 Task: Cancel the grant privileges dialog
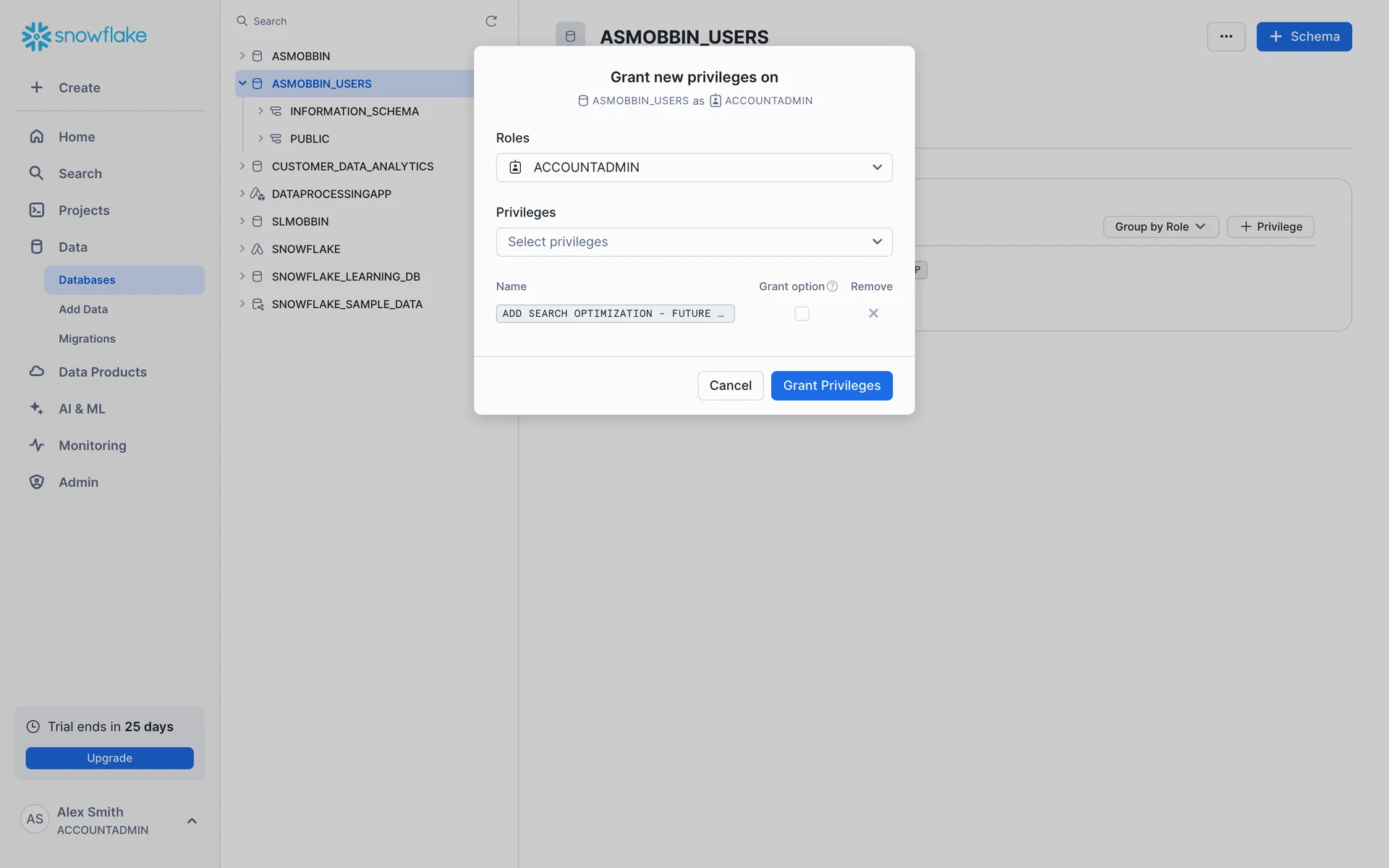pos(730,386)
